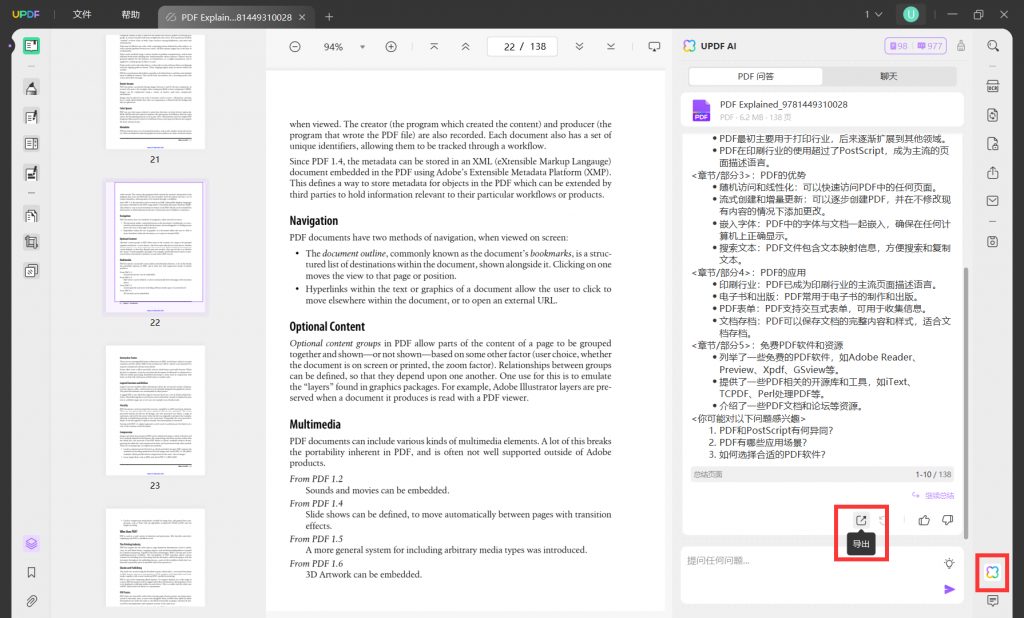The width and height of the screenshot is (1024, 618).
Task: Toggle the UPDF AI panel
Action: tap(992, 572)
